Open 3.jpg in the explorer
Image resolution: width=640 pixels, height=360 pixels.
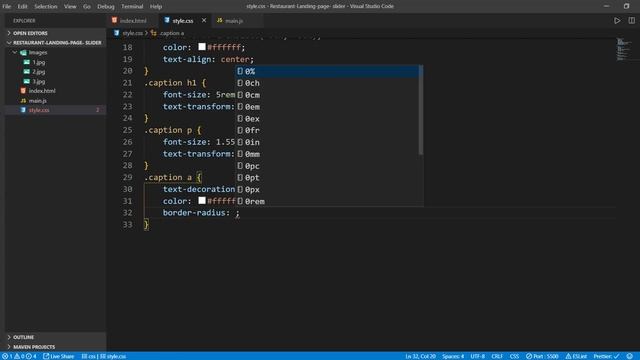coord(55,81)
